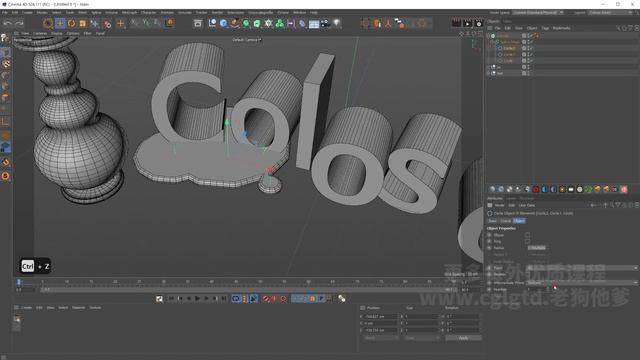Viewport: 640px width, 360px height.
Task: Open User Data in the Attribute Manager
Action: pos(527,205)
